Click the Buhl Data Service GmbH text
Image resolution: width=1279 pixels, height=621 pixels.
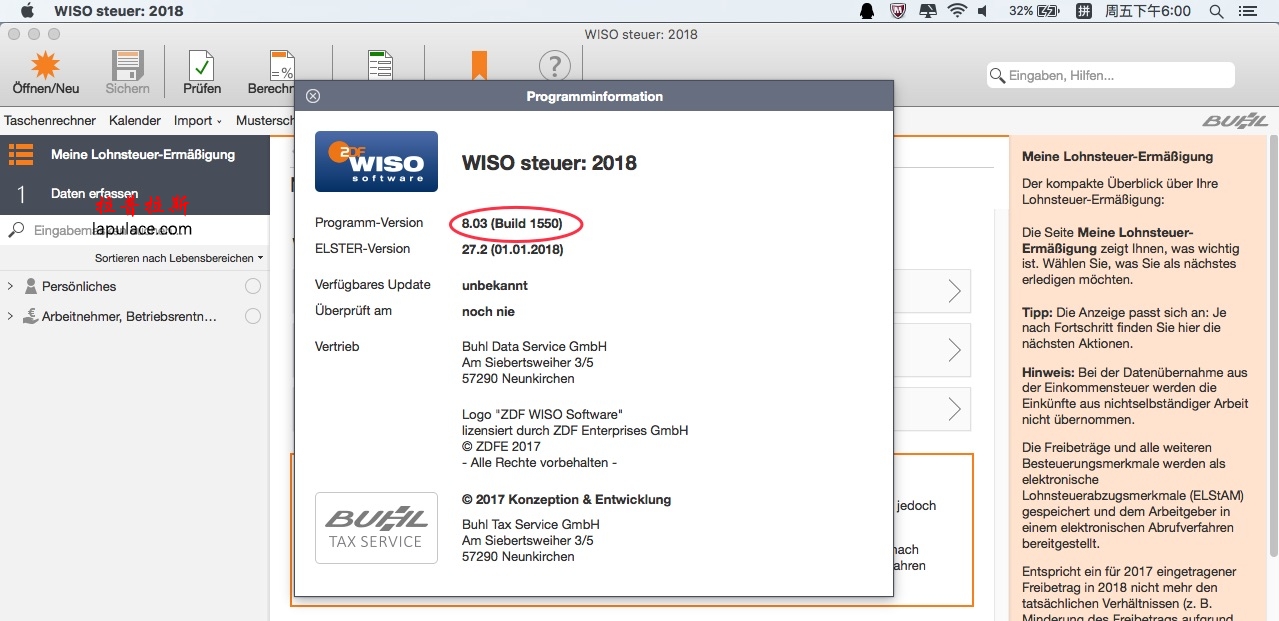(534, 347)
